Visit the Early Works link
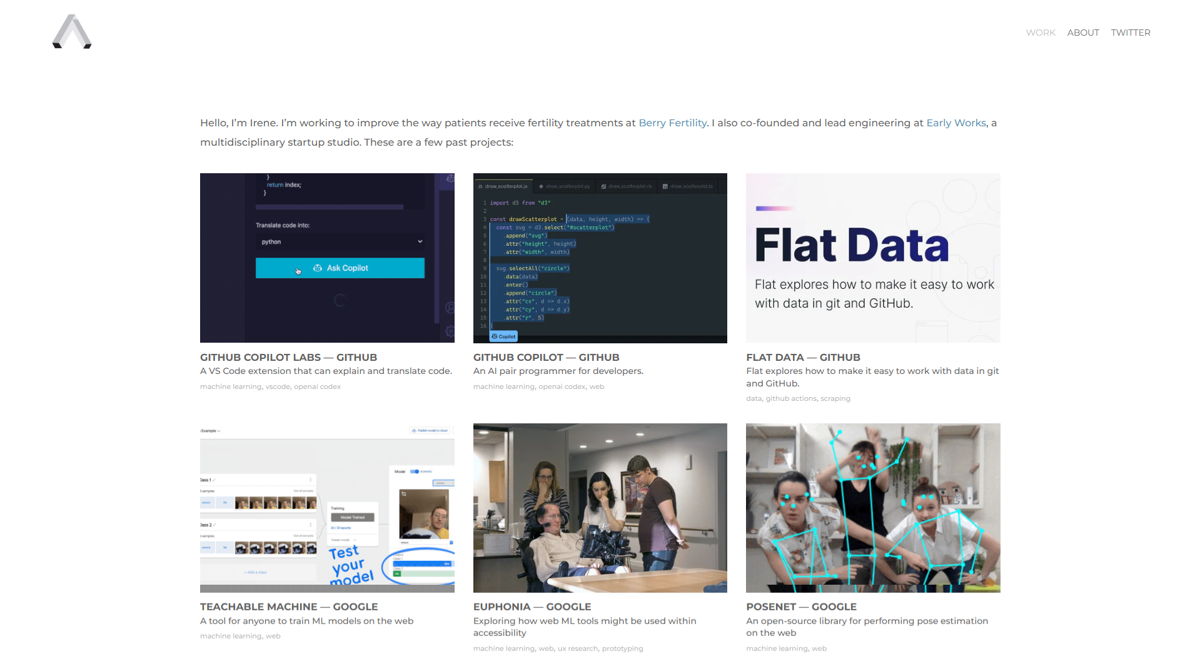 point(956,123)
